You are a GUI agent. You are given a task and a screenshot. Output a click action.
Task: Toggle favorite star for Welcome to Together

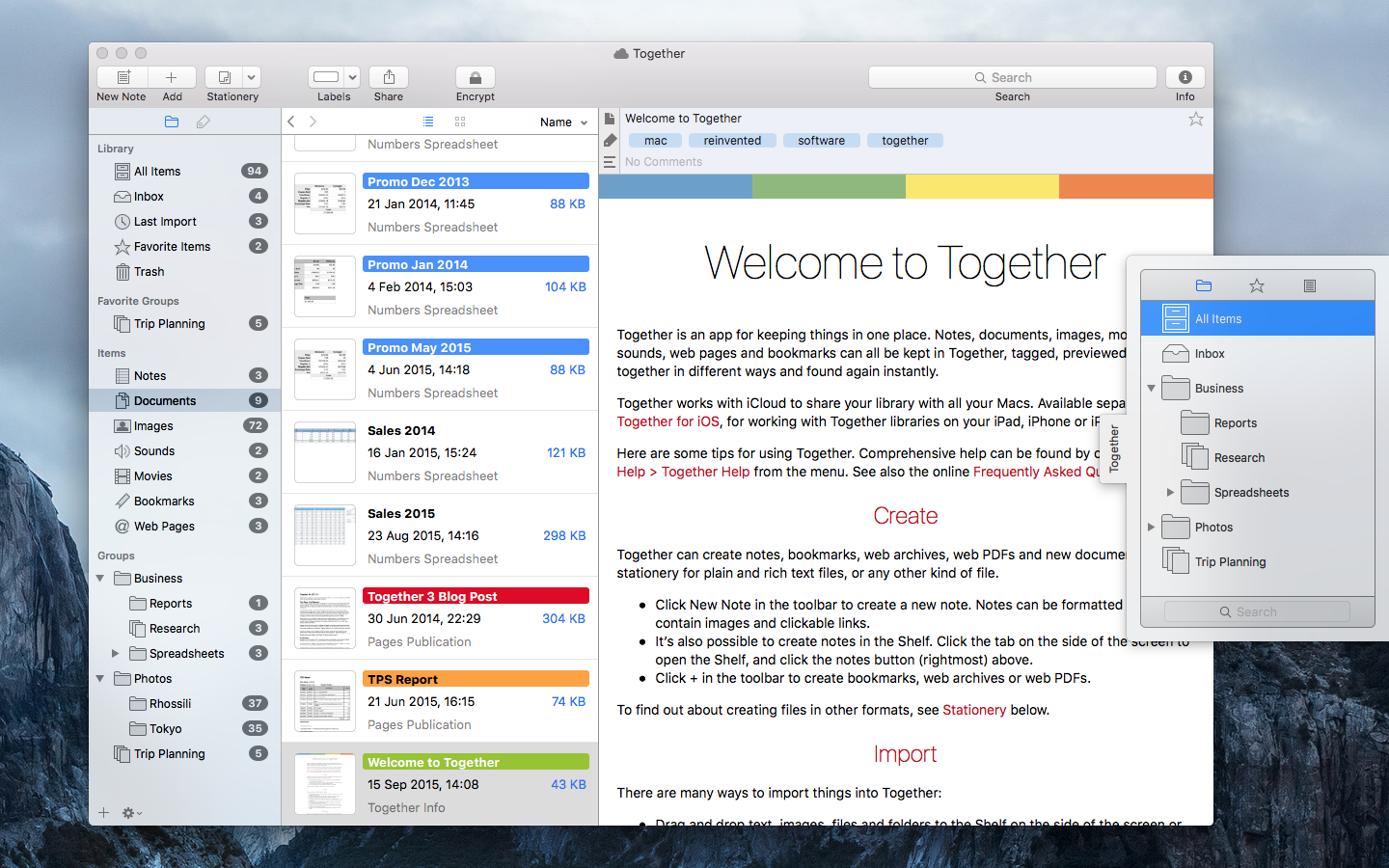tap(1195, 120)
